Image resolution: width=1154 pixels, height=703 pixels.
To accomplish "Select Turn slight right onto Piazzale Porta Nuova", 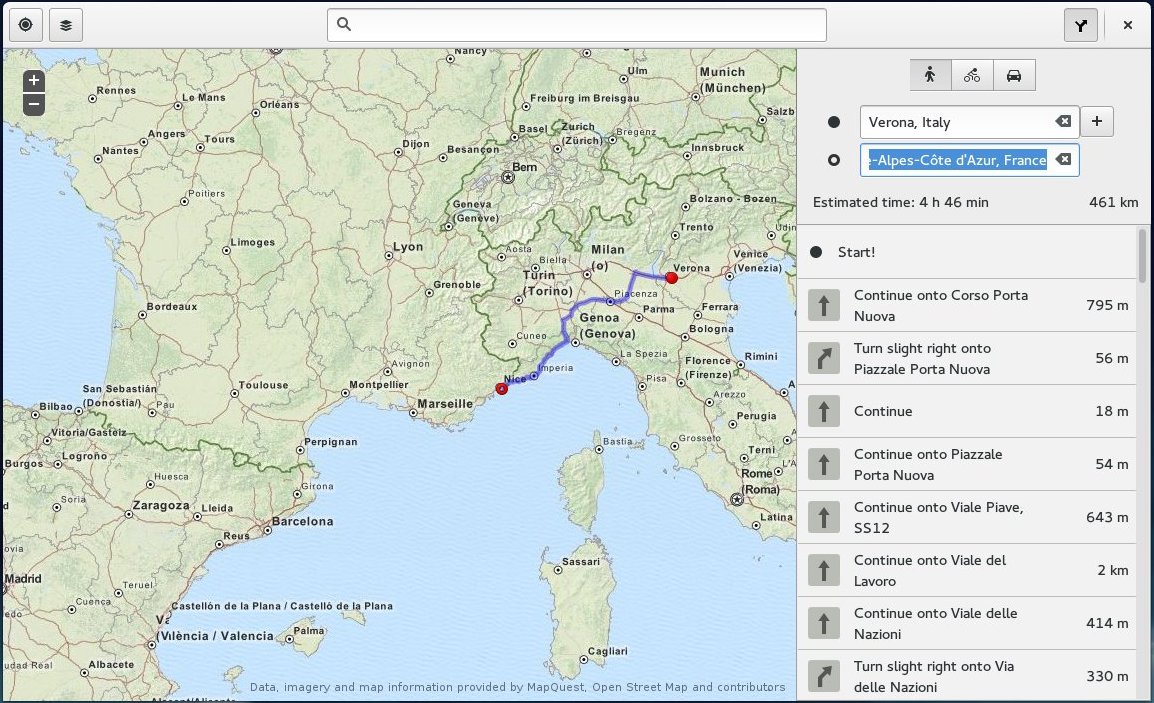I will point(966,358).
